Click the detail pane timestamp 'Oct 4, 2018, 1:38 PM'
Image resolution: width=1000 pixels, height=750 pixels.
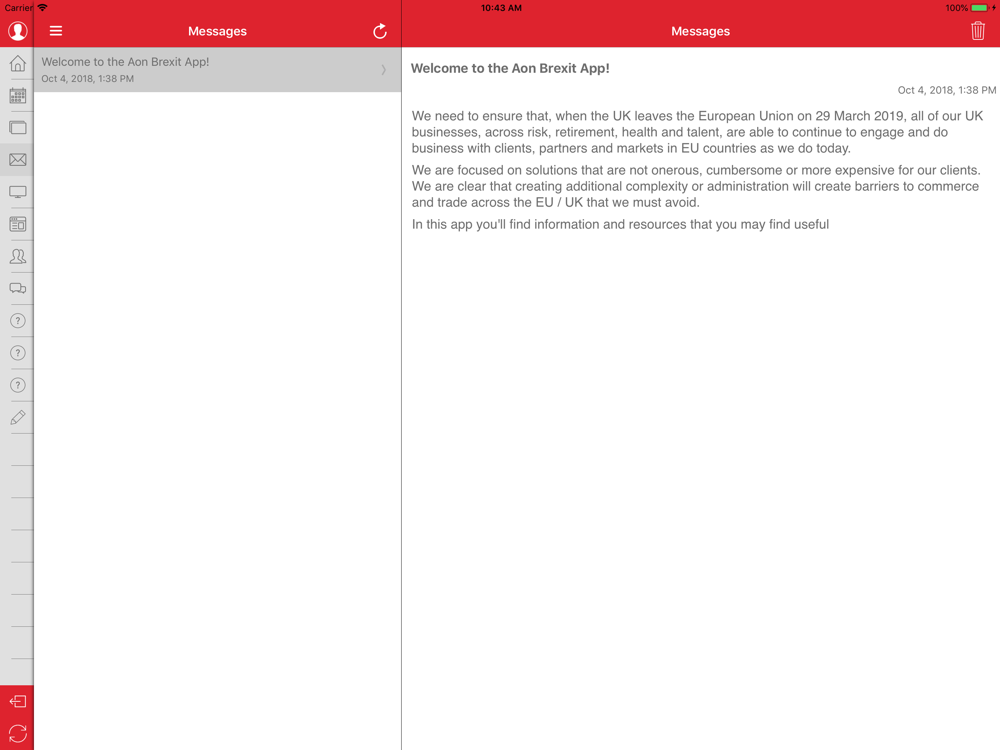(946, 90)
